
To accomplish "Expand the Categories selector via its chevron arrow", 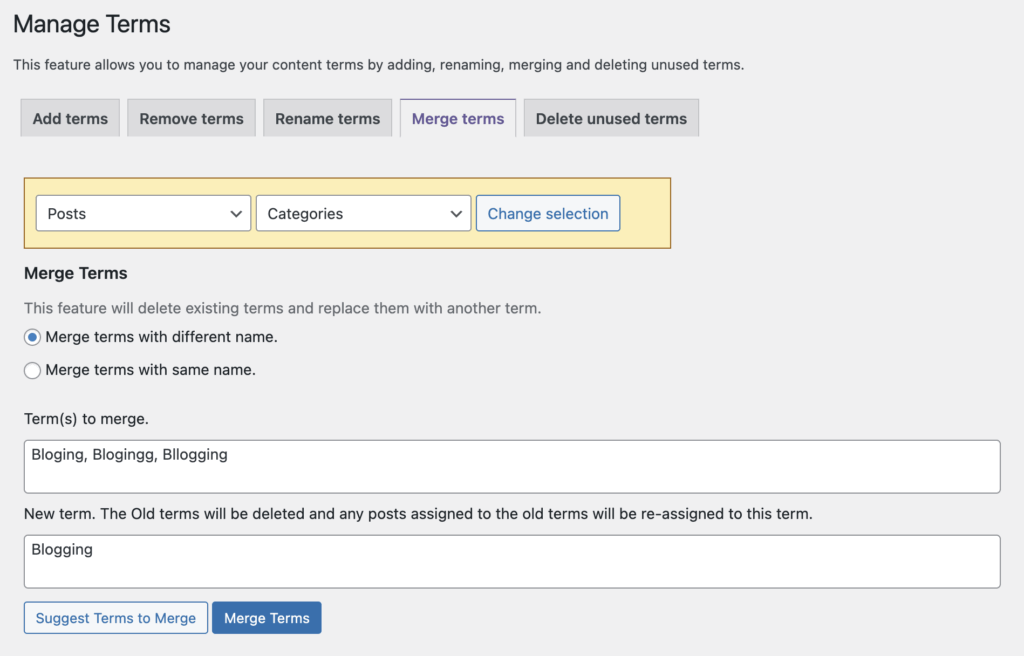I will [458, 213].
